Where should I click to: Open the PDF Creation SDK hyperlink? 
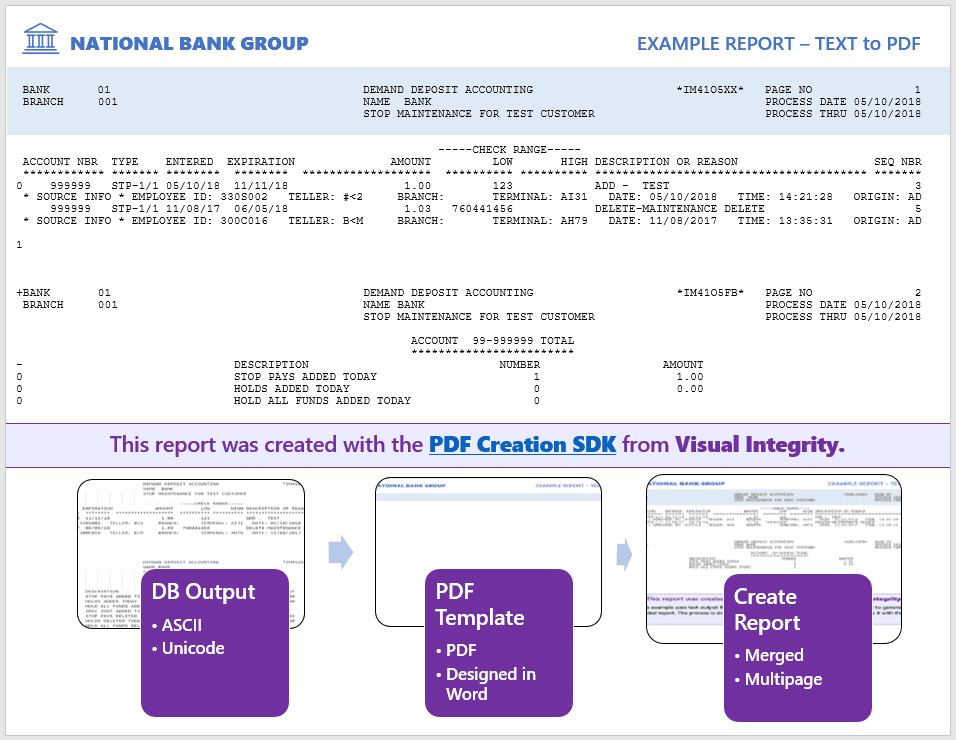coord(523,444)
